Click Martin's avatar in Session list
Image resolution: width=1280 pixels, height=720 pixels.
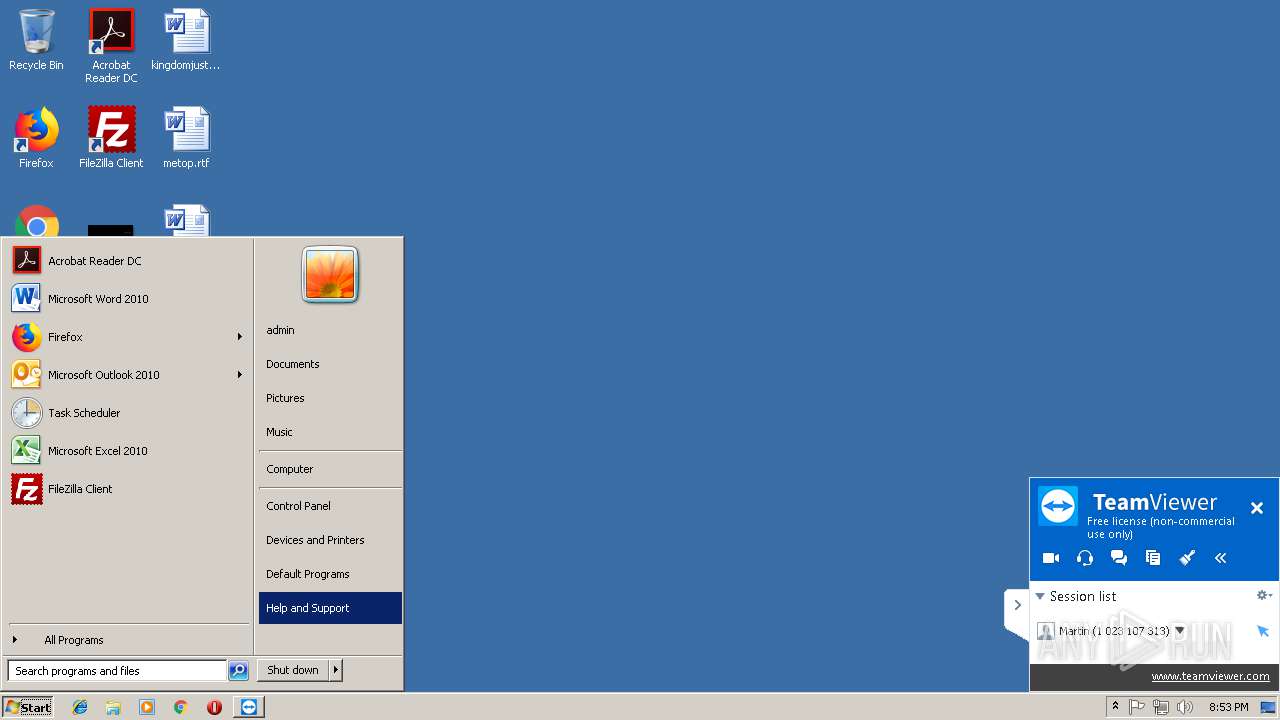tap(1046, 631)
